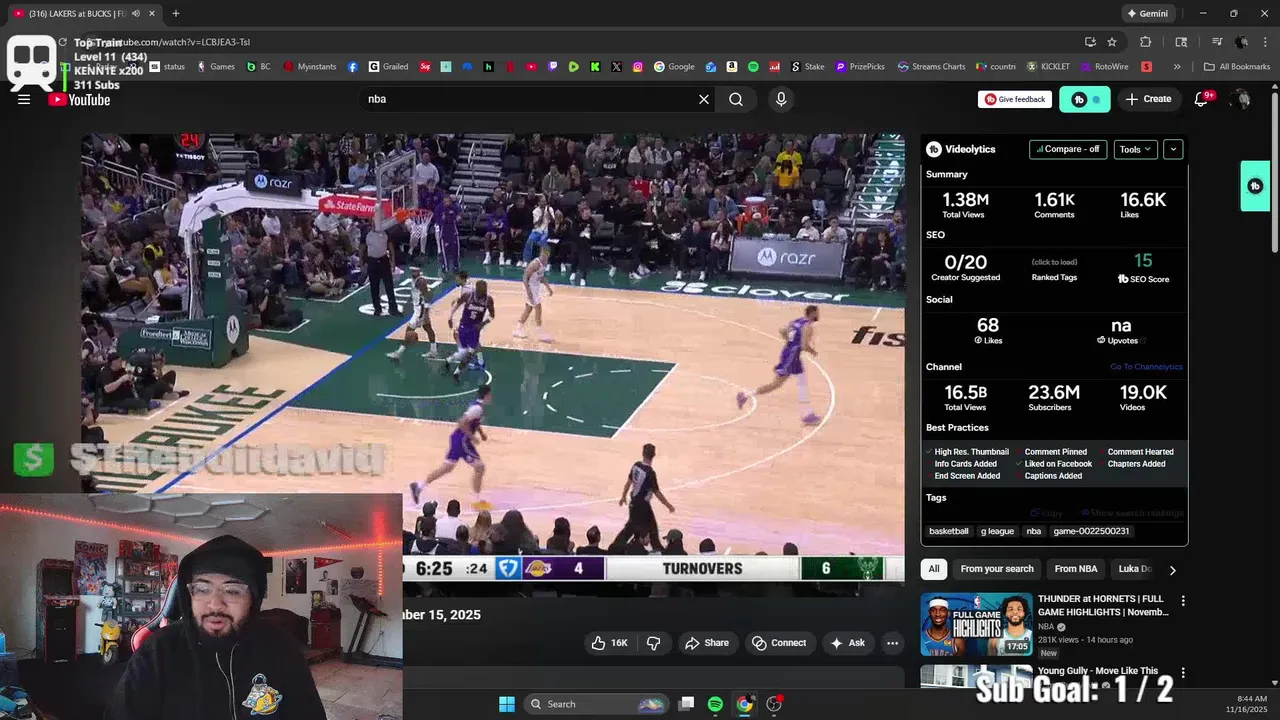Select From NBA chip

[x=1076, y=569]
